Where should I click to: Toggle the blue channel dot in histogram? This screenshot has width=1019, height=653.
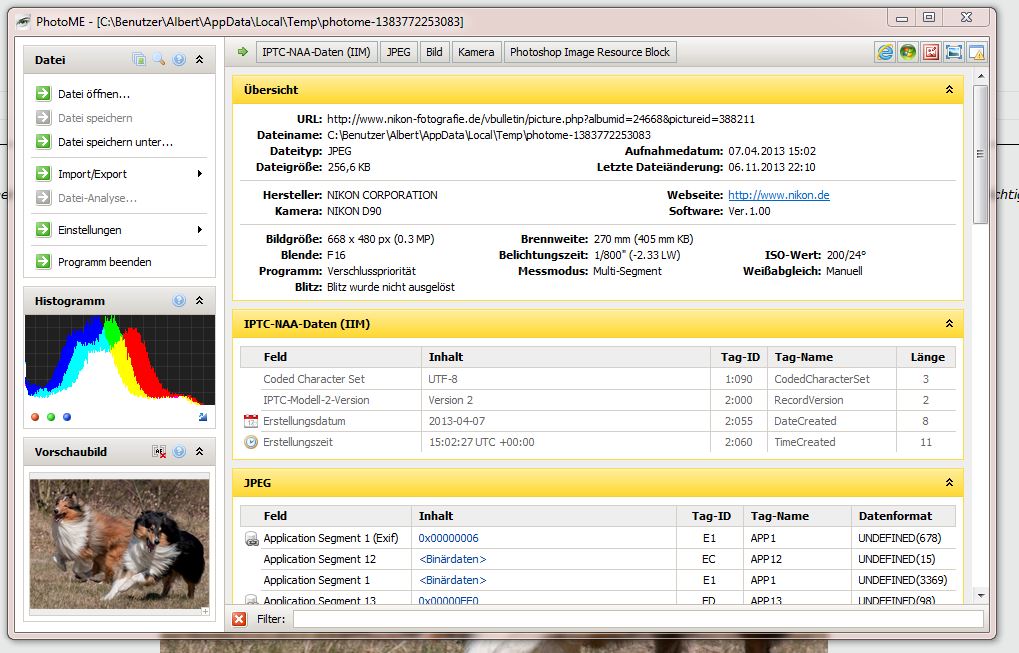pyautogui.click(x=66, y=417)
